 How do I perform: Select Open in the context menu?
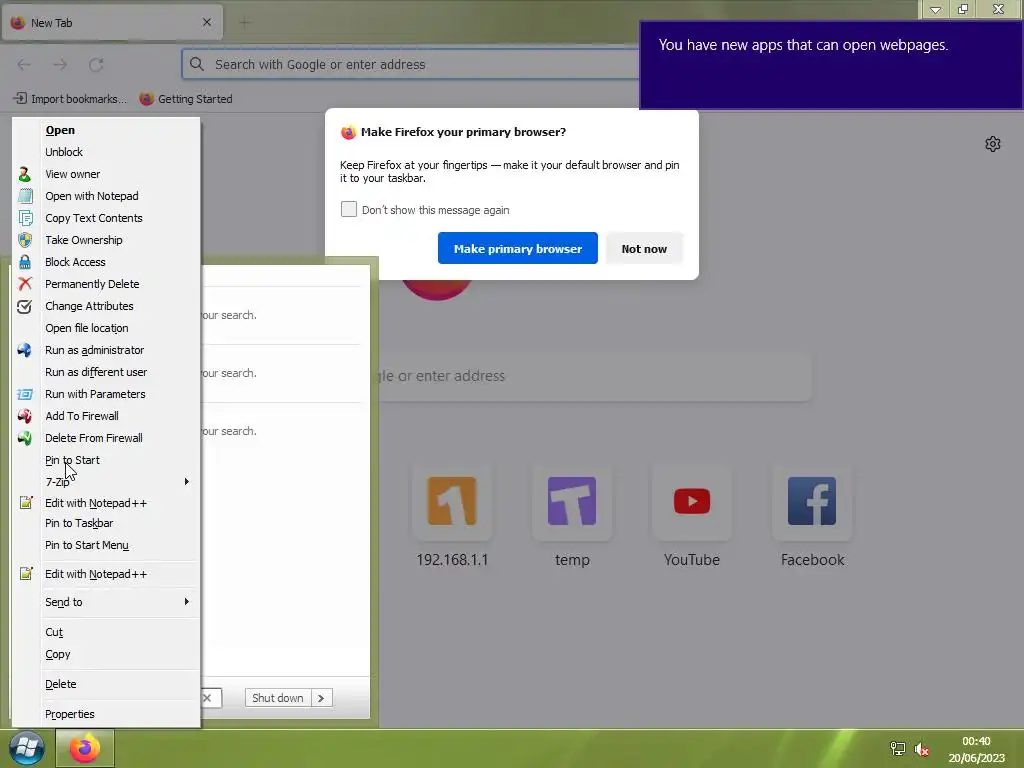pyautogui.click(x=60, y=130)
